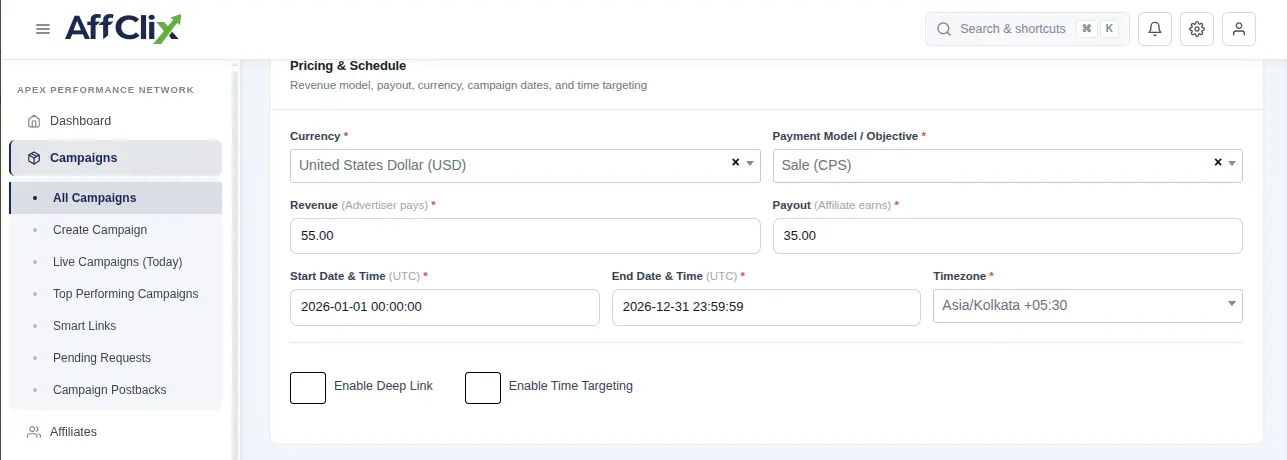Open the Timezone dropdown

tap(1087, 305)
